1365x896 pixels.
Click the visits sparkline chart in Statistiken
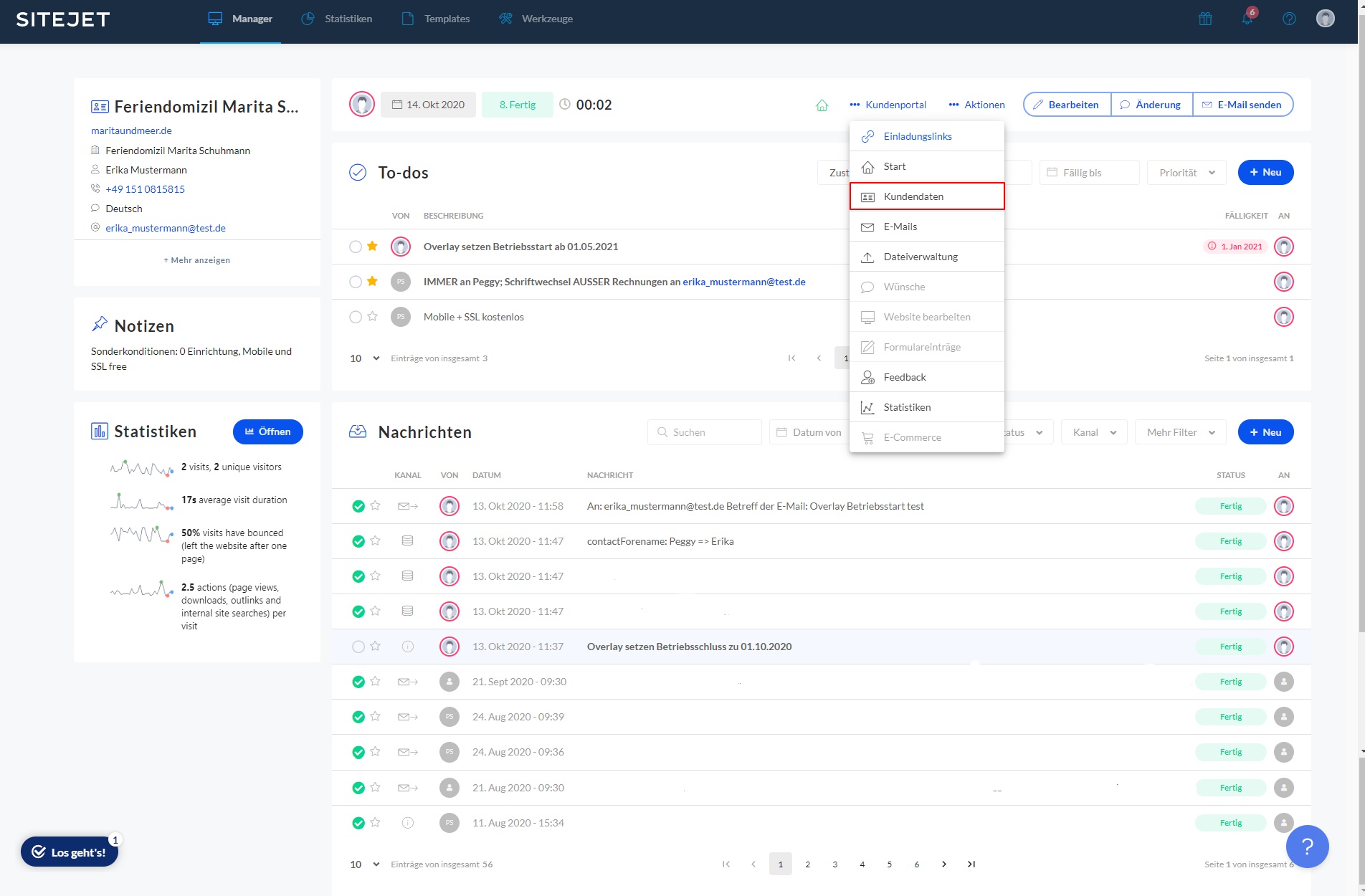(x=141, y=468)
